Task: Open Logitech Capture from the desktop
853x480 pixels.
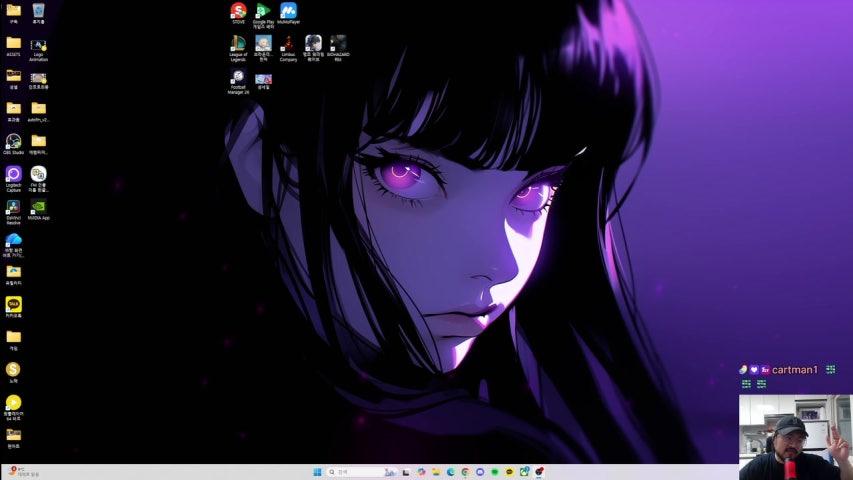Action: coord(13,174)
